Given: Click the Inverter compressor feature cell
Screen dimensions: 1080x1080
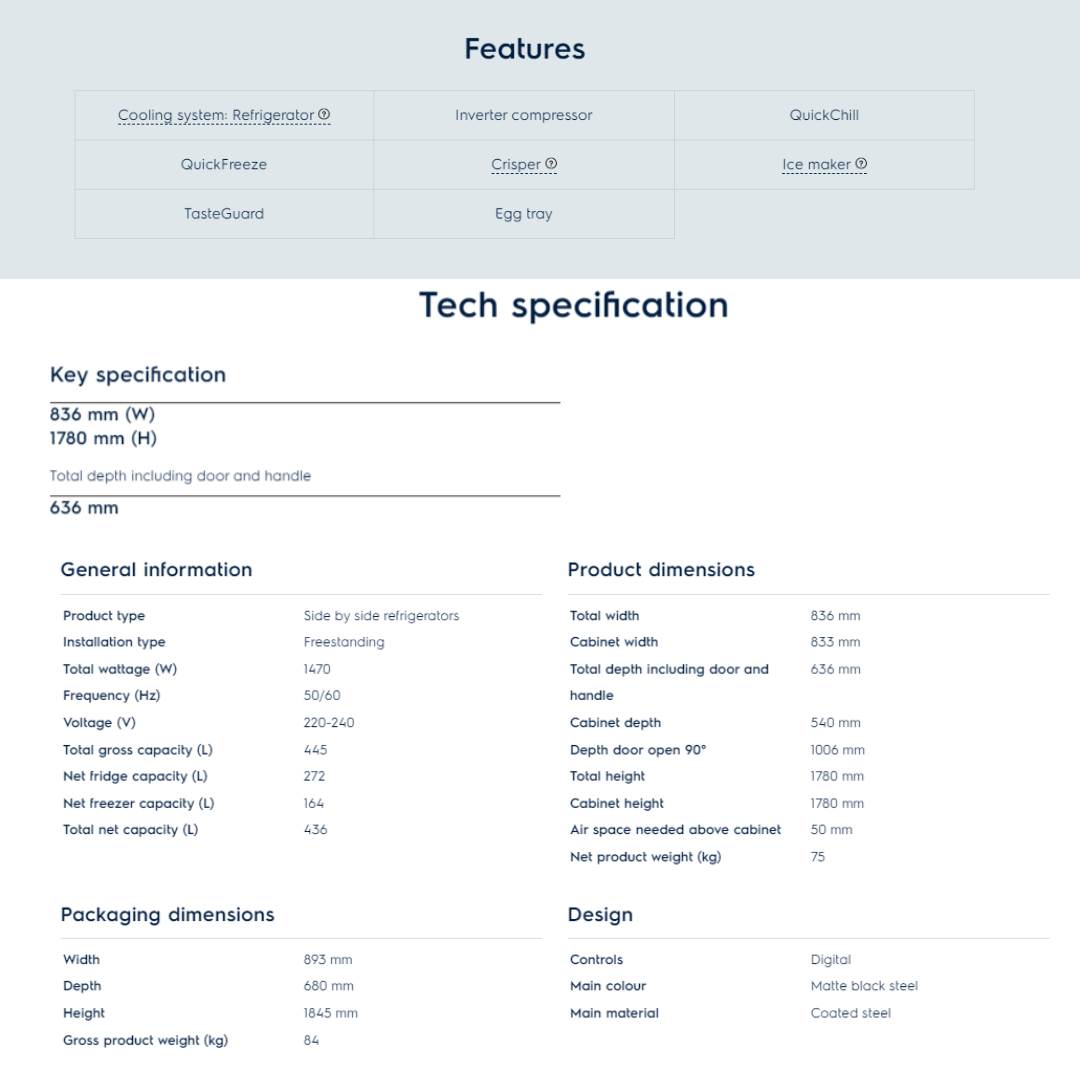Looking at the screenshot, I should click(524, 115).
